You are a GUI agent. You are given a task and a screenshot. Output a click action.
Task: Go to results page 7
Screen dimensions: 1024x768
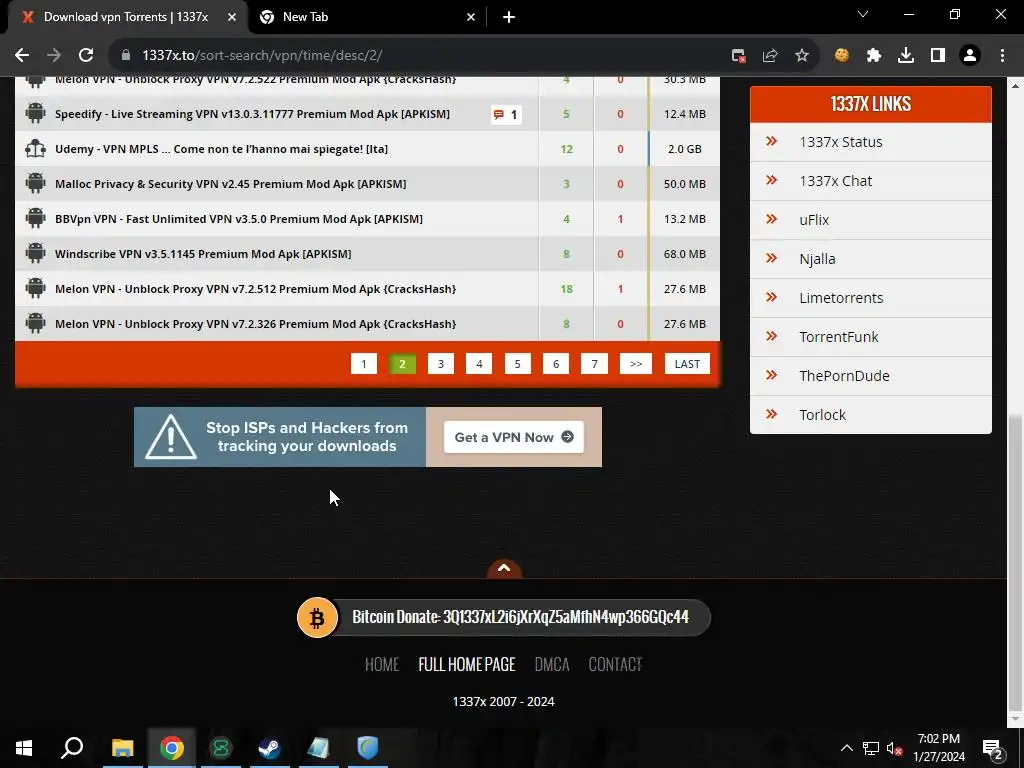594,364
